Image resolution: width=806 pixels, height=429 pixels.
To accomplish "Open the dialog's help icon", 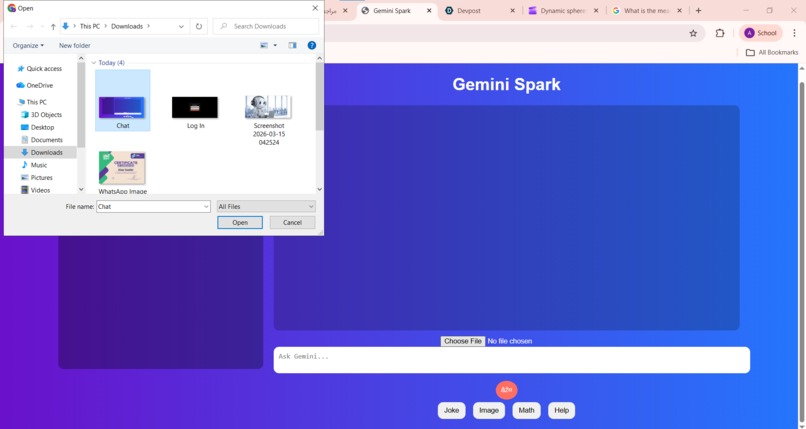I will [x=312, y=45].
